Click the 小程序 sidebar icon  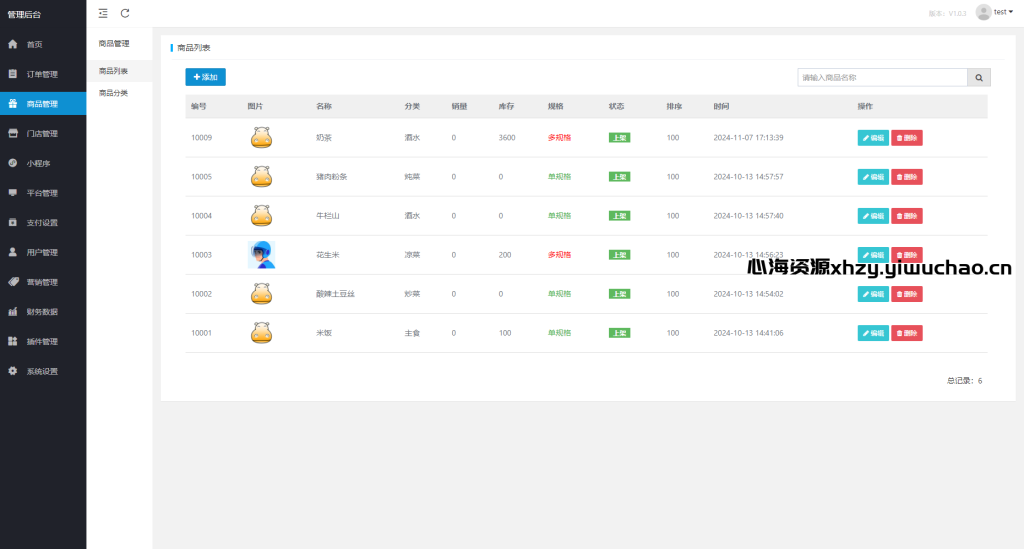pyautogui.click(x=13, y=163)
